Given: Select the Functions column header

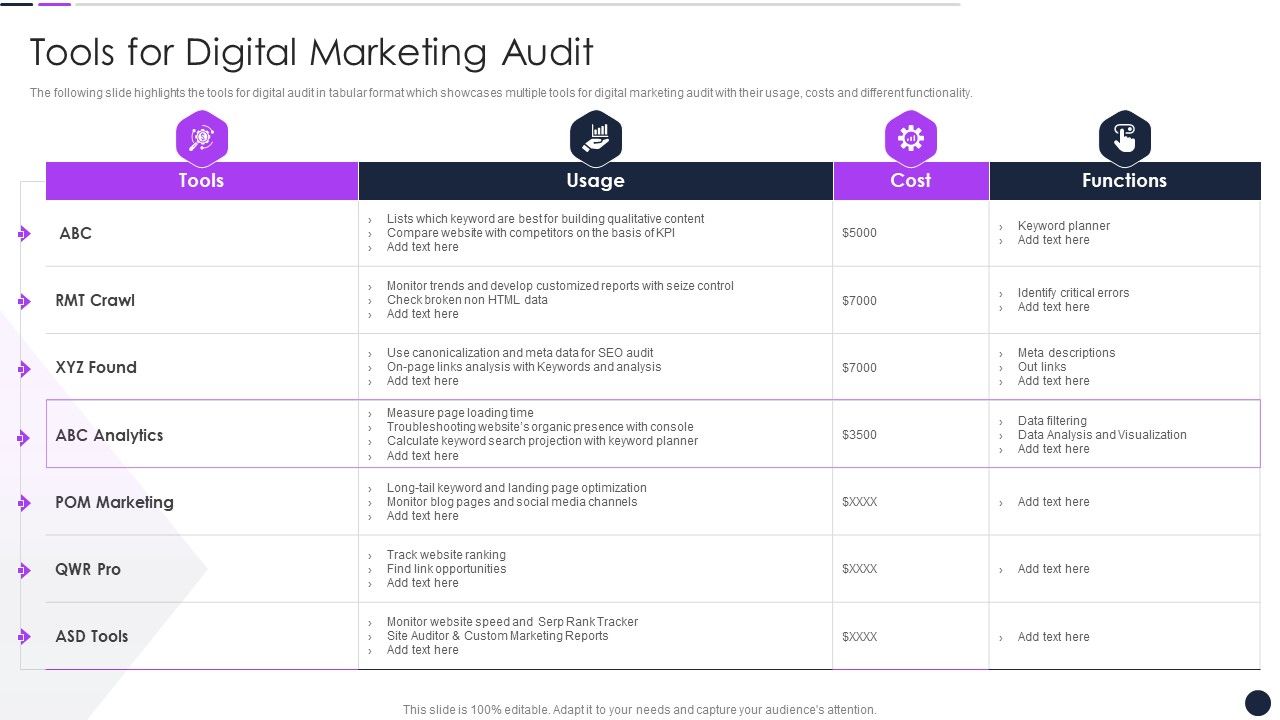Looking at the screenshot, I should click(x=1125, y=181).
